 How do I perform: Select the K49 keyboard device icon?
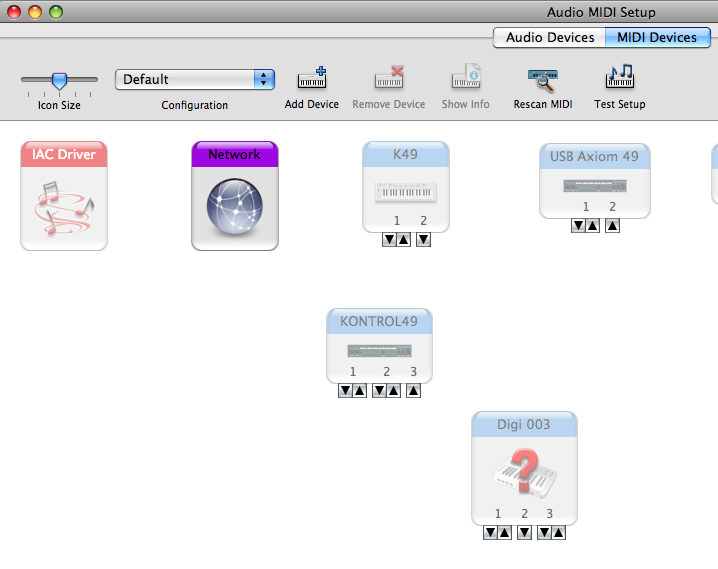click(x=406, y=192)
